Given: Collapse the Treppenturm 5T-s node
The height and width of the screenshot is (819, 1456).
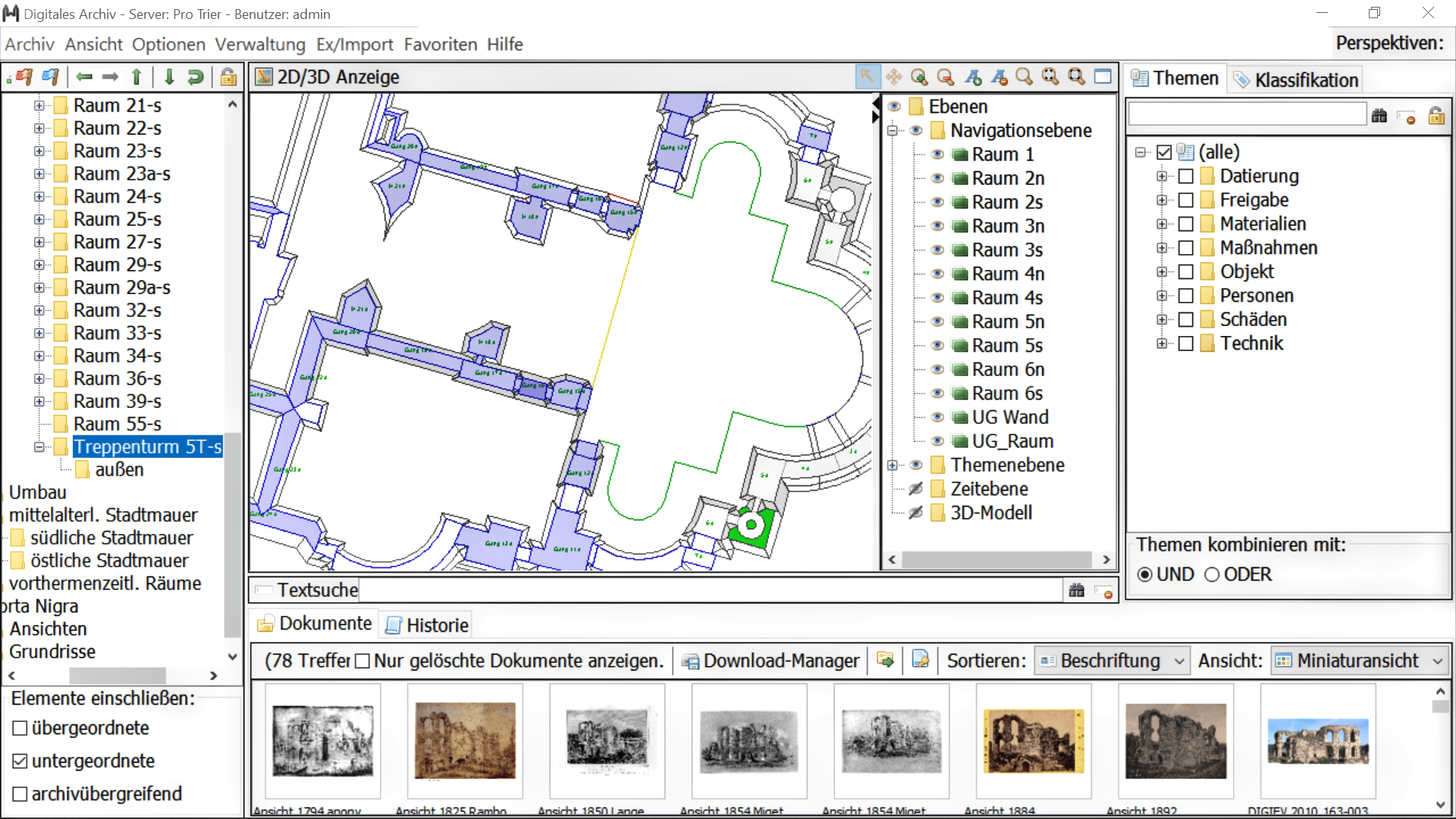Looking at the screenshot, I should pyautogui.click(x=39, y=447).
